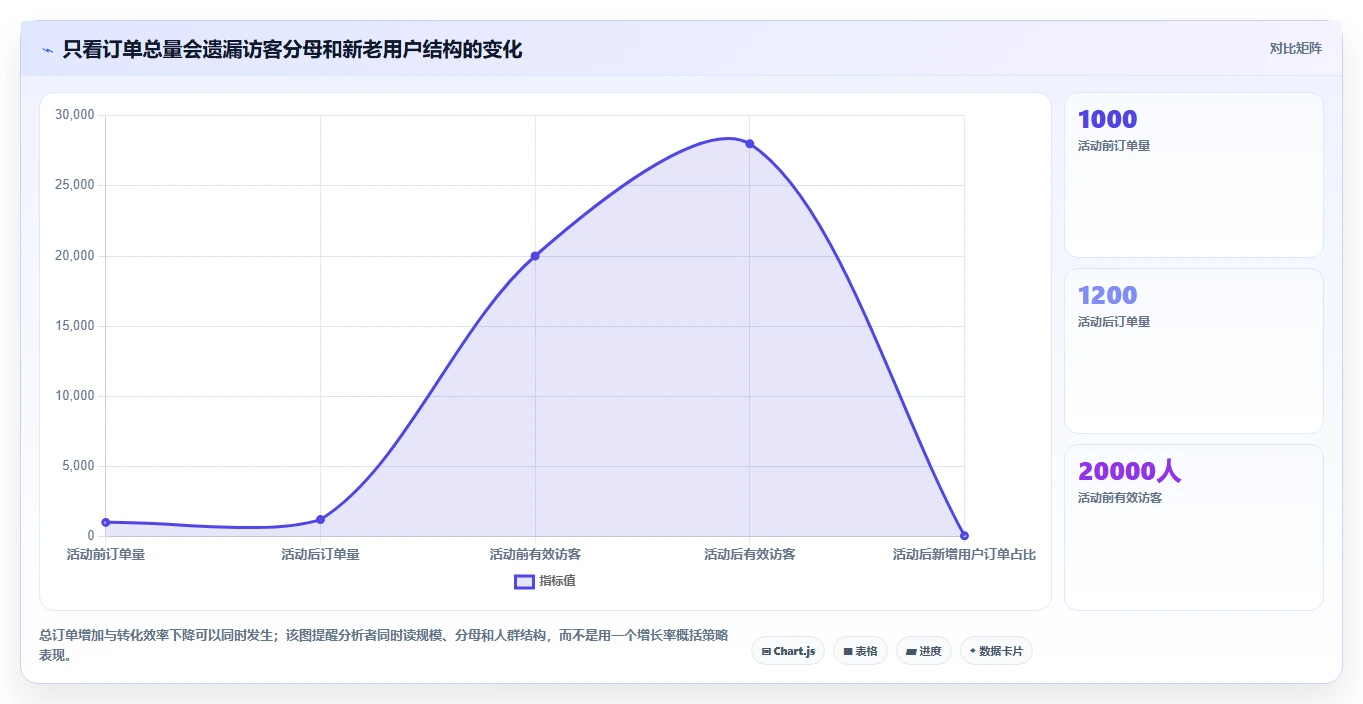This screenshot has width=1363, height=704.
Task: Click the y-axis value 10,000
Action: click(x=75, y=396)
